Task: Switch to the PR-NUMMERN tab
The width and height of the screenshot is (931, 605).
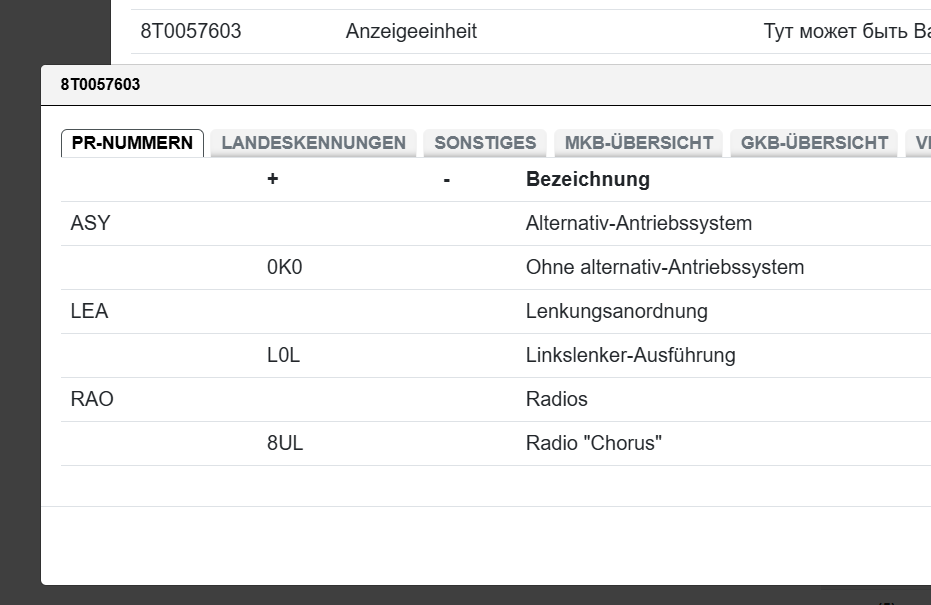Action: click(132, 143)
